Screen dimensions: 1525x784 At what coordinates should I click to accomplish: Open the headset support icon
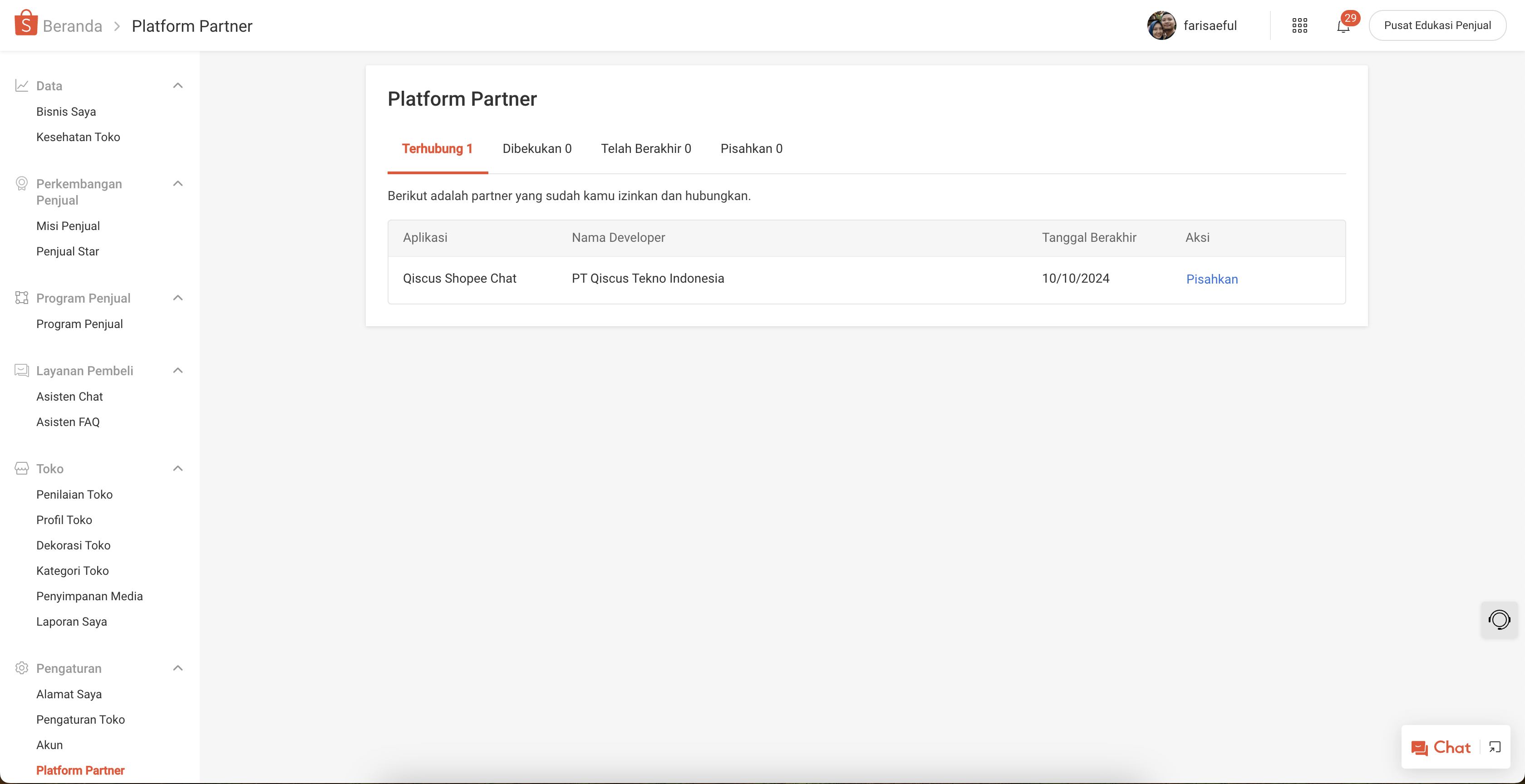click(x=1499, y=619)
